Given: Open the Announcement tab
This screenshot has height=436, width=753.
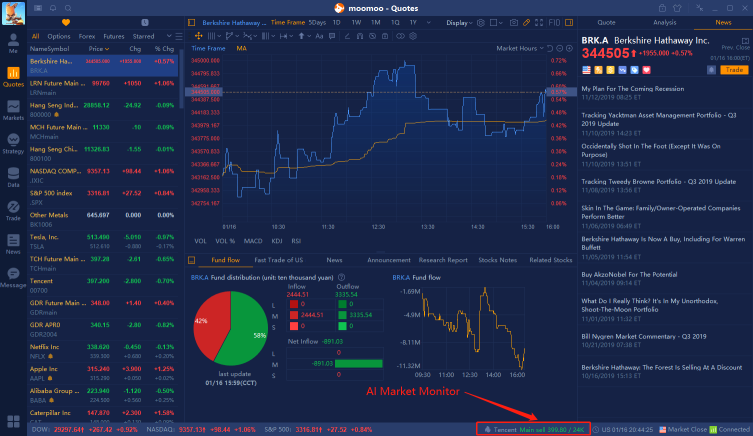Looking at the screenshot, I should point(389,260).
